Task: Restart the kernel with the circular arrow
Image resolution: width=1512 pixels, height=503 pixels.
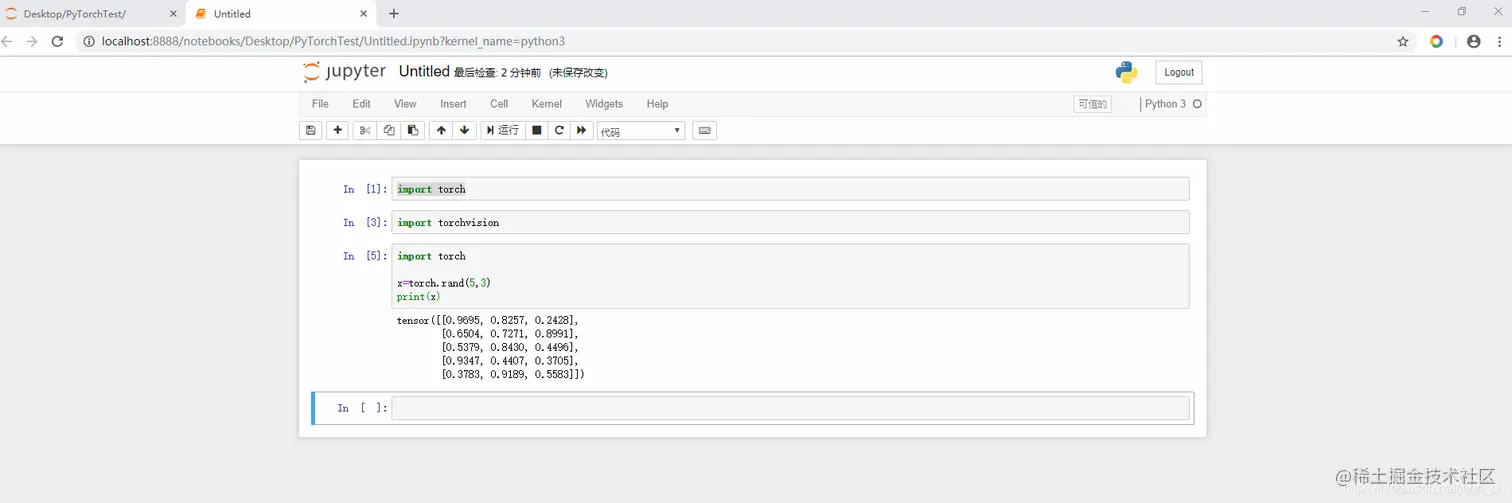Action: [x=559, y=130]
